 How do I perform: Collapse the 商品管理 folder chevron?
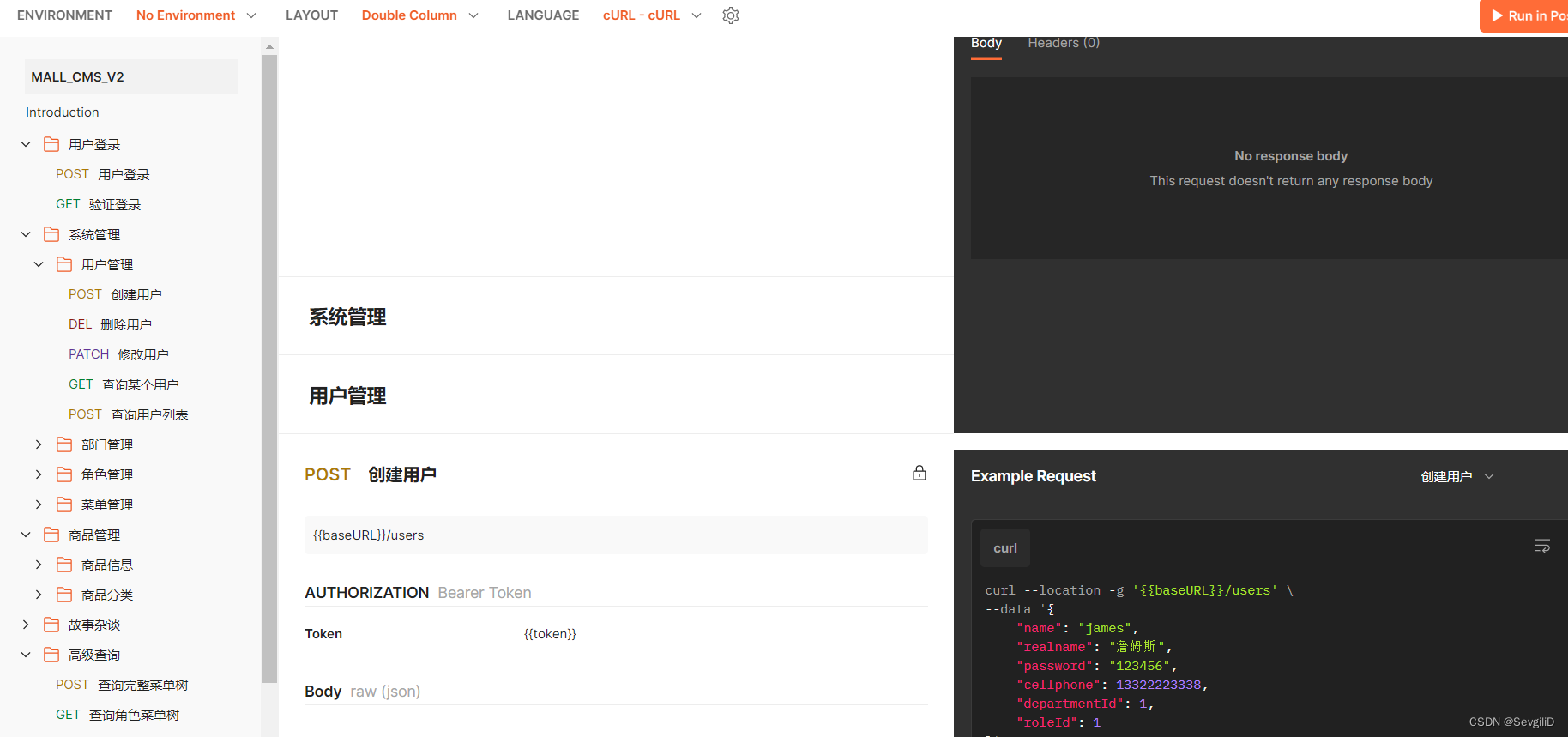coord(26,535)
